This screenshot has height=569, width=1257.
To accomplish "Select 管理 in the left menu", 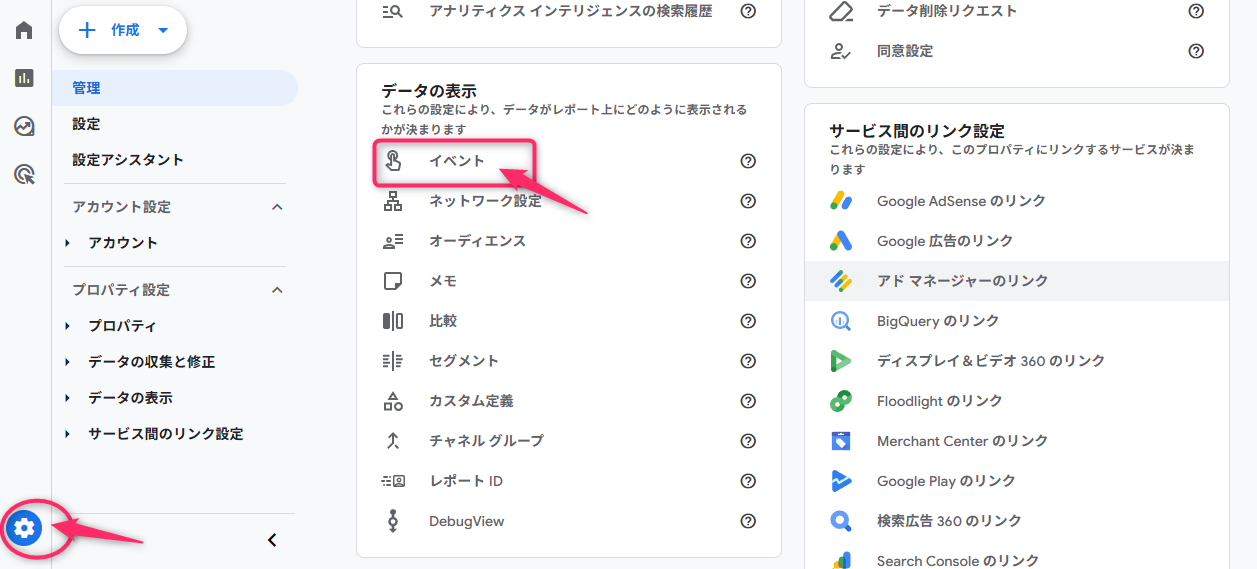I will click(x=87, y=88).
